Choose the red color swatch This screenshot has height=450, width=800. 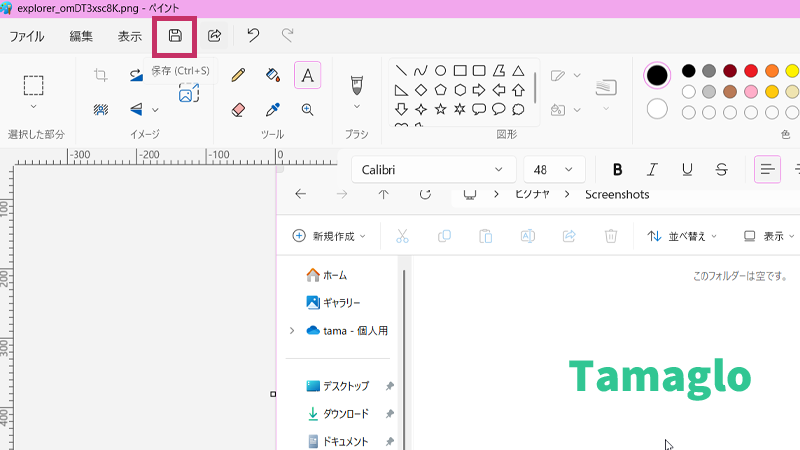click(x=753, y=71)
